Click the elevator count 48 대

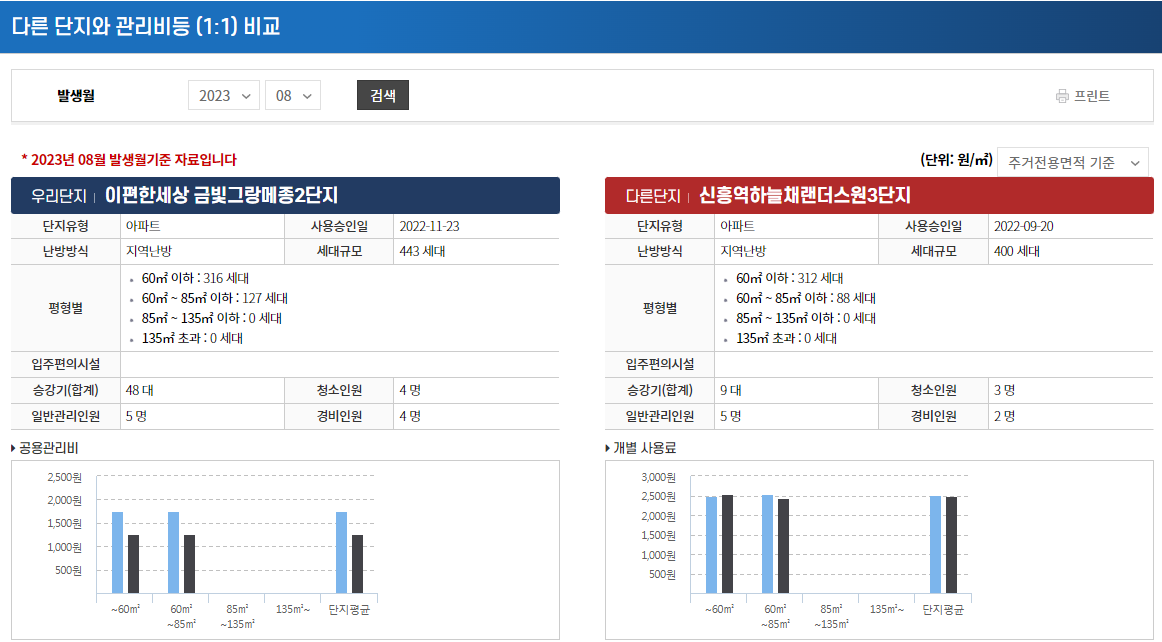pyautogui.click(x=139, y=390)
